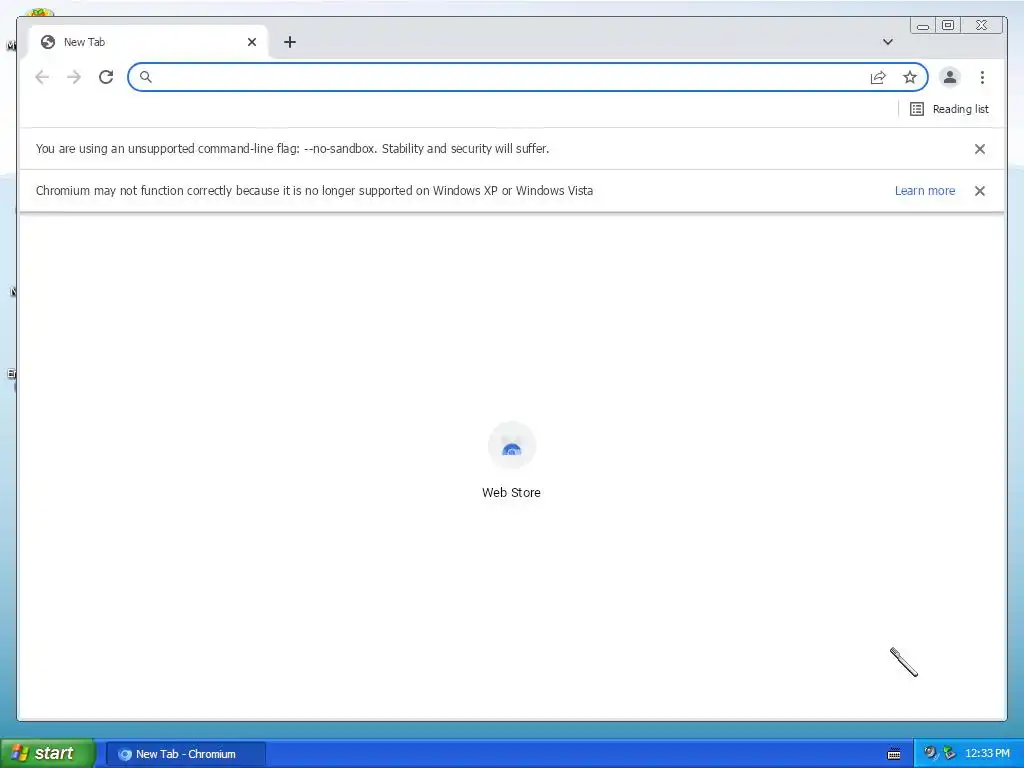Open the Windows start menu
The height and width of the screenshot is (768, 1024).
click(47, 753)
